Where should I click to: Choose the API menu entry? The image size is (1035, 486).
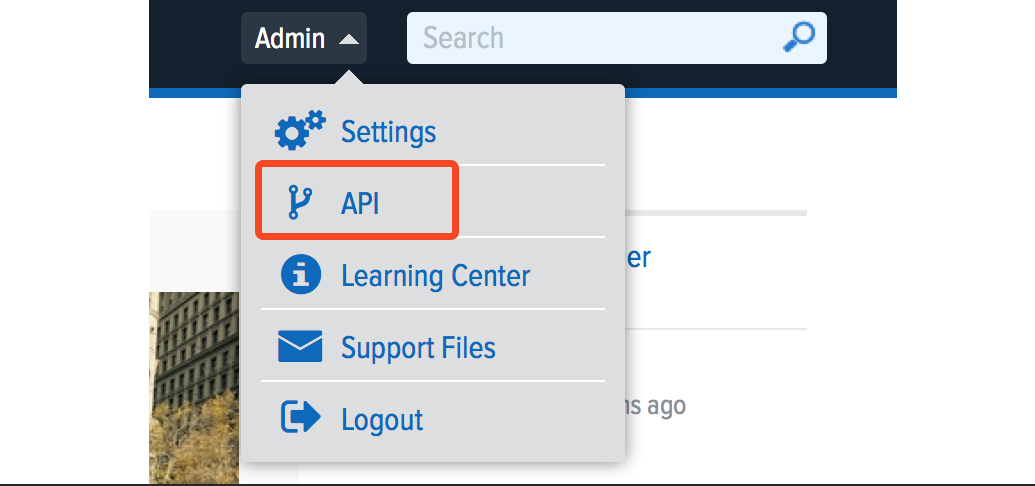pyautogui.click(x=361, y=203)
